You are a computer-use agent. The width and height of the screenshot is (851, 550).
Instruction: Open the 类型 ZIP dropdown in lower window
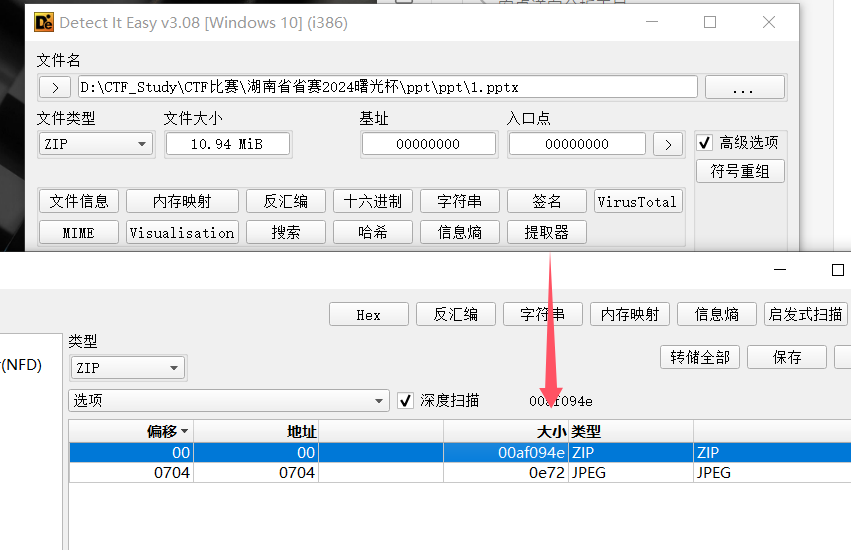(128, 368)
